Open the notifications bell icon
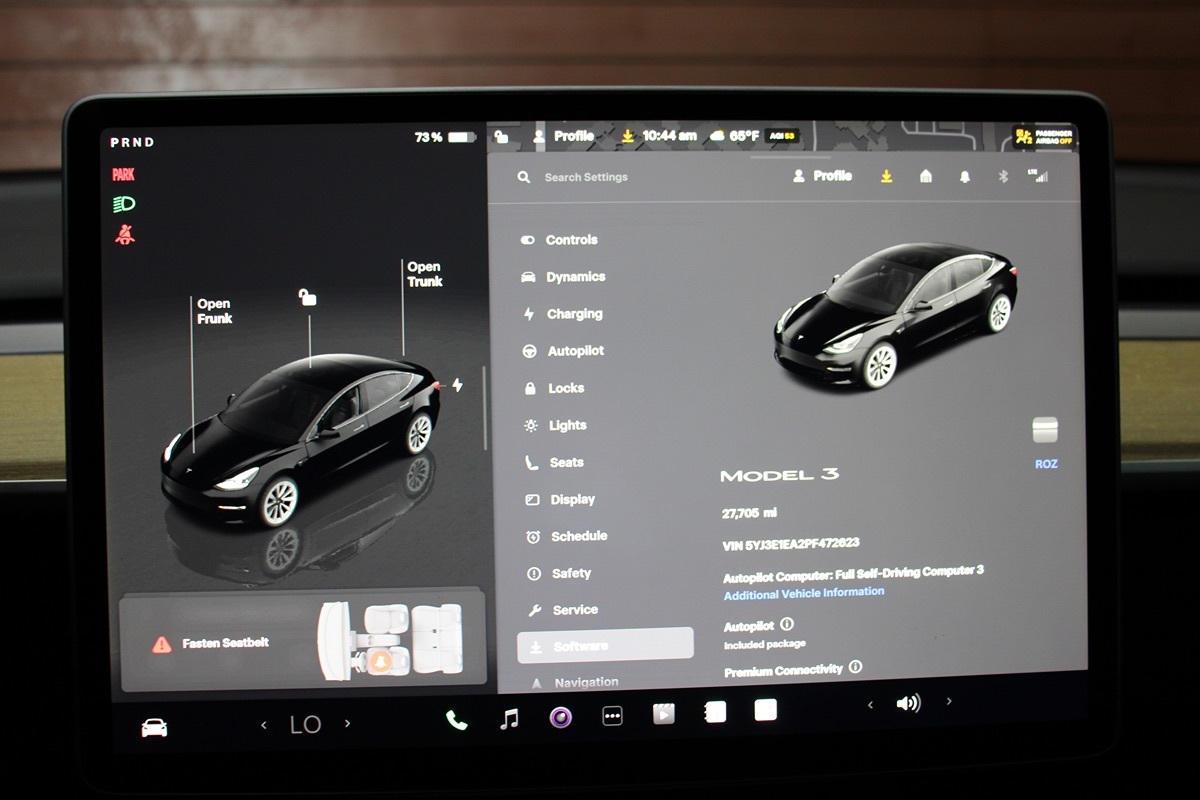Image resolution: width=1200 pixels, height=800 pixels. pos(965,176)
